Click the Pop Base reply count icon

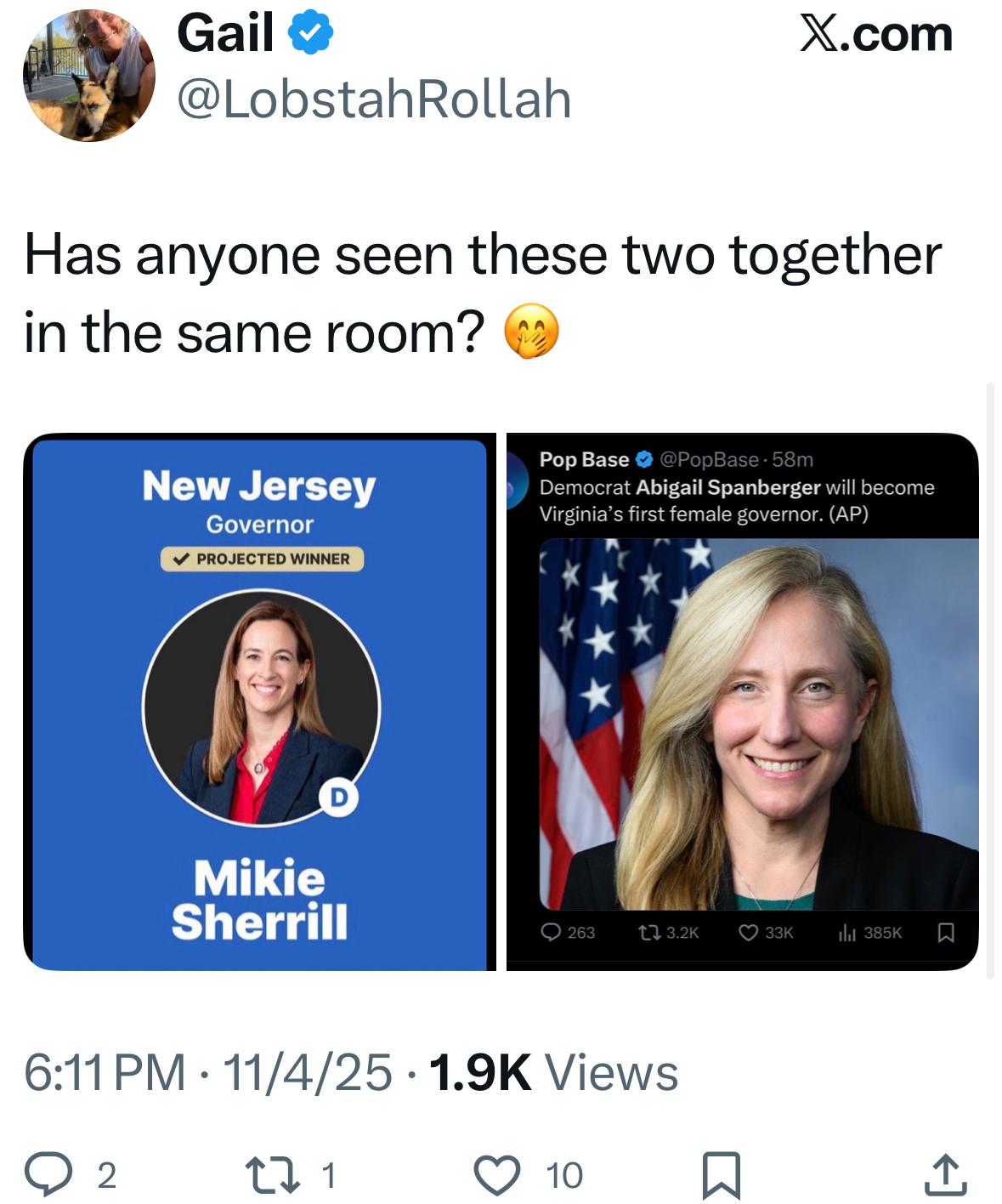tap(553, 933)
